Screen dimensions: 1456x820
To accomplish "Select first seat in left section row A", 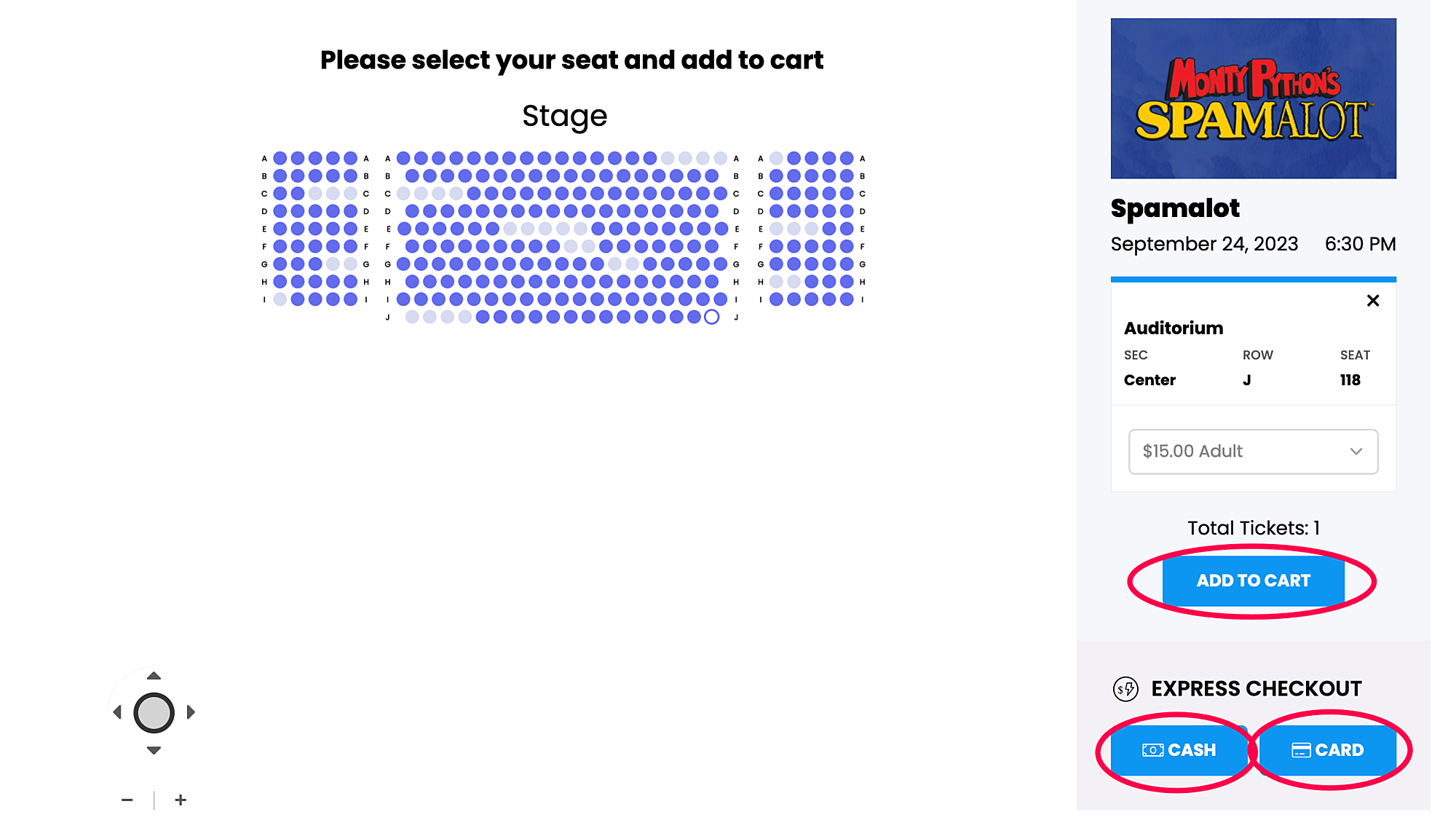I will point(280,158).
